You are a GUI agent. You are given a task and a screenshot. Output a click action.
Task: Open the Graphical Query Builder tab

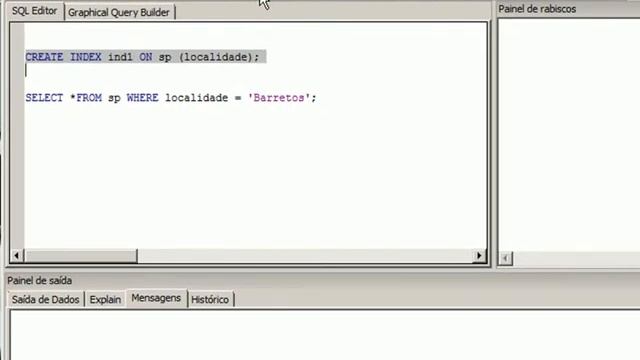tap(118, 12)
